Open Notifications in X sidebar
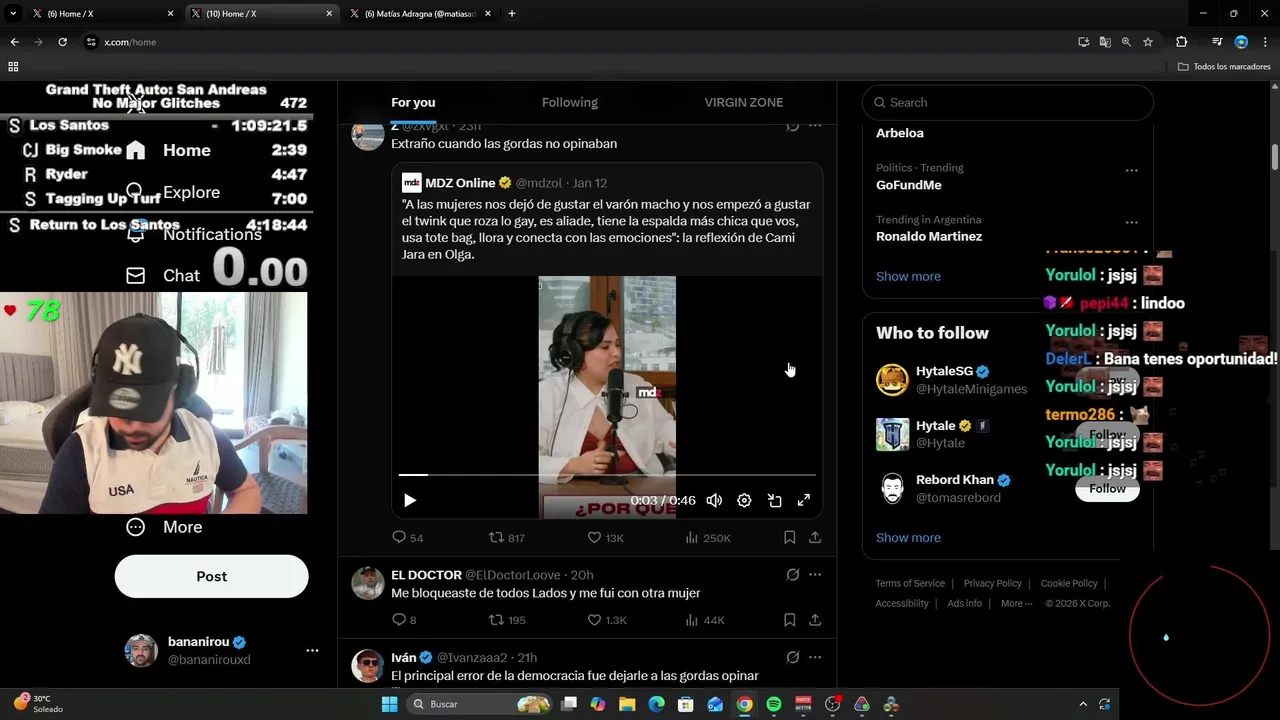Viewport: 1280px width, 720px height. [193, 234]
